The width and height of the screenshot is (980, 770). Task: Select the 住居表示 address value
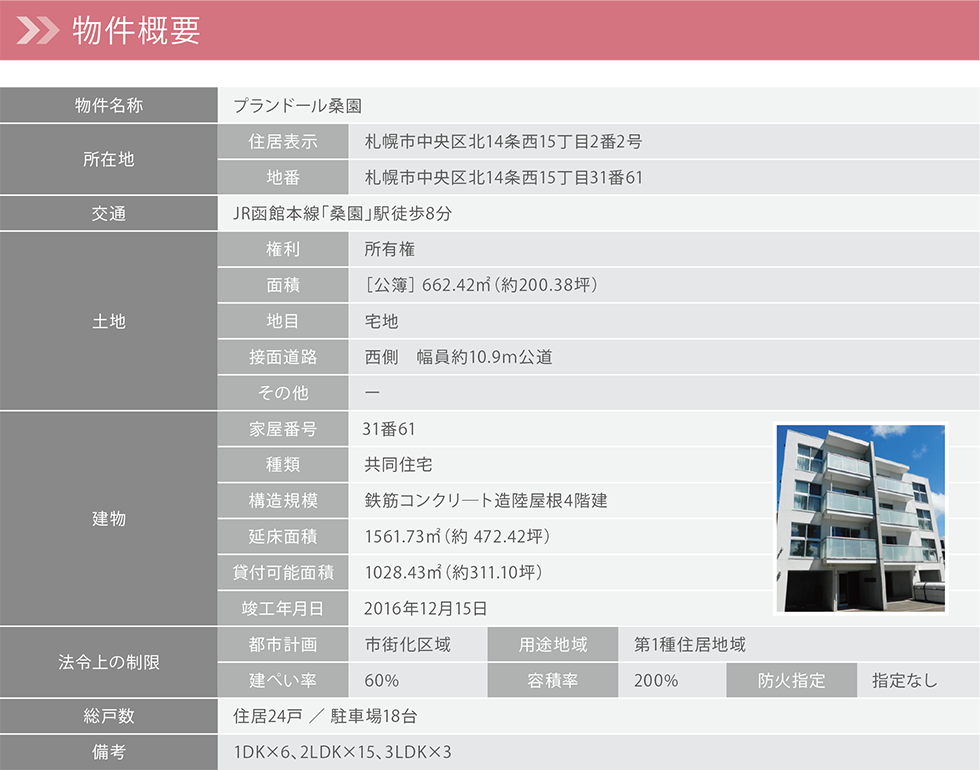pos(503,141)
